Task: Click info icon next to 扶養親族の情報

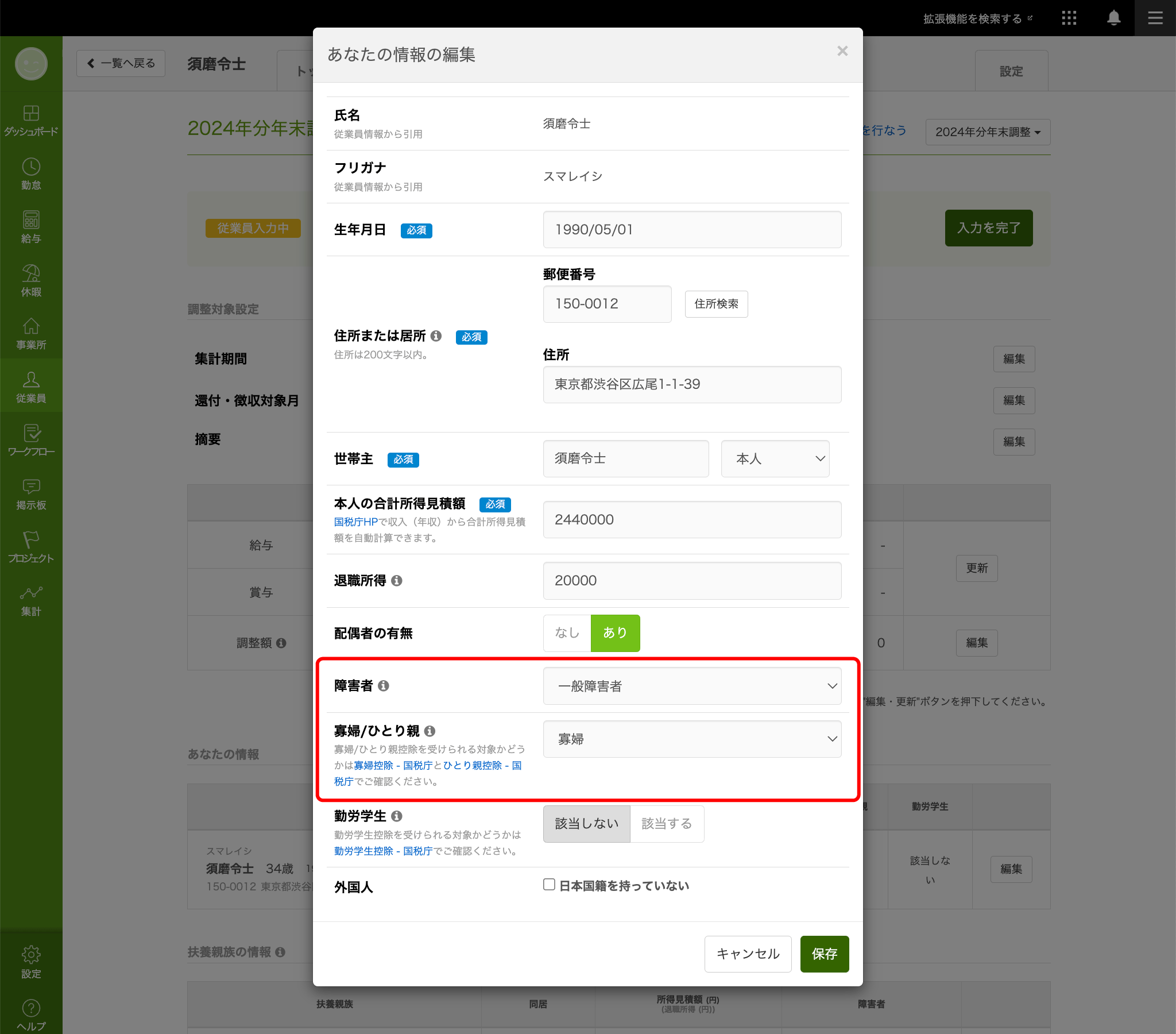Action: coord(280,952)
